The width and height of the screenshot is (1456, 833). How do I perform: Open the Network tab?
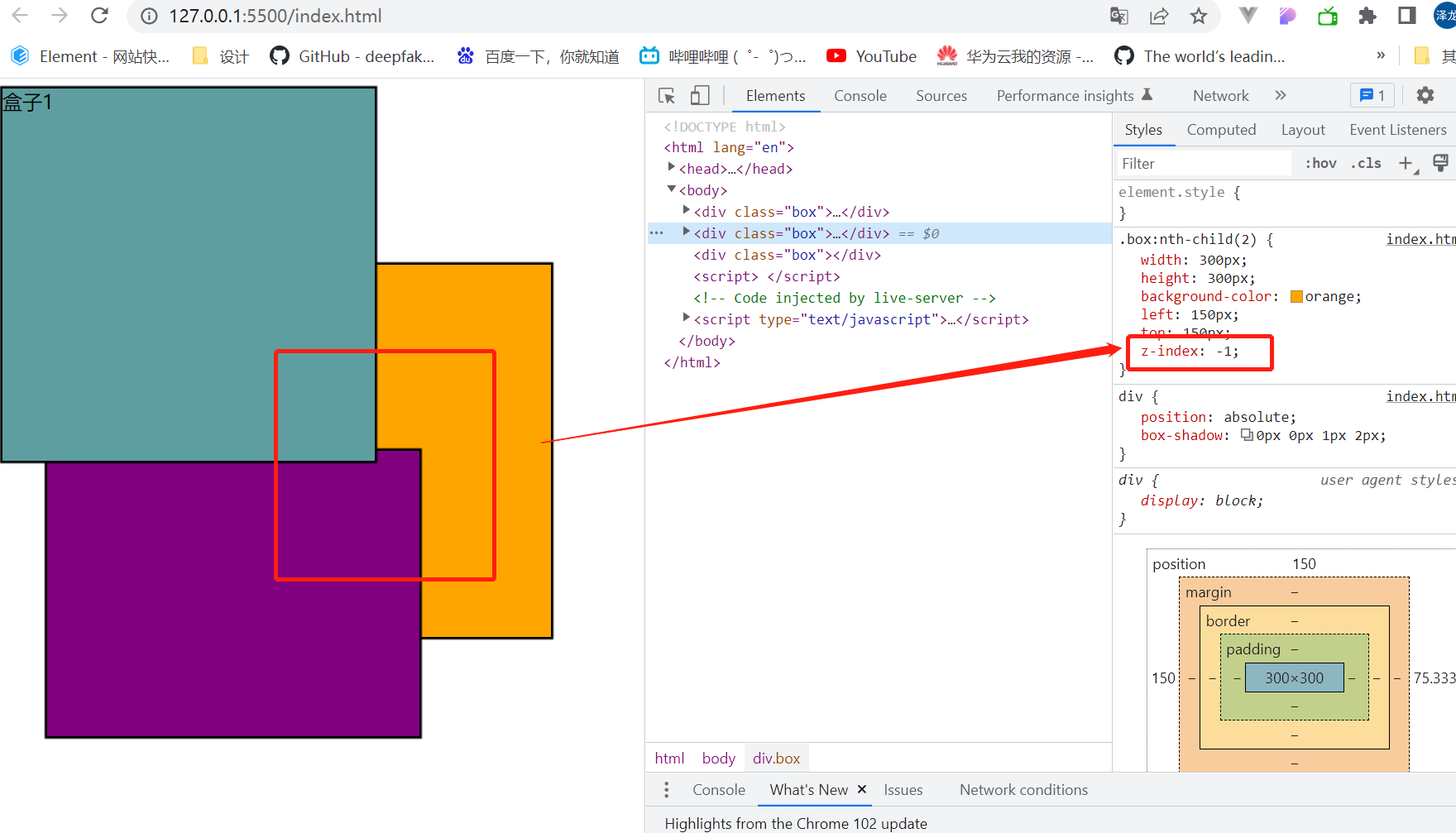coord(1221,96)
